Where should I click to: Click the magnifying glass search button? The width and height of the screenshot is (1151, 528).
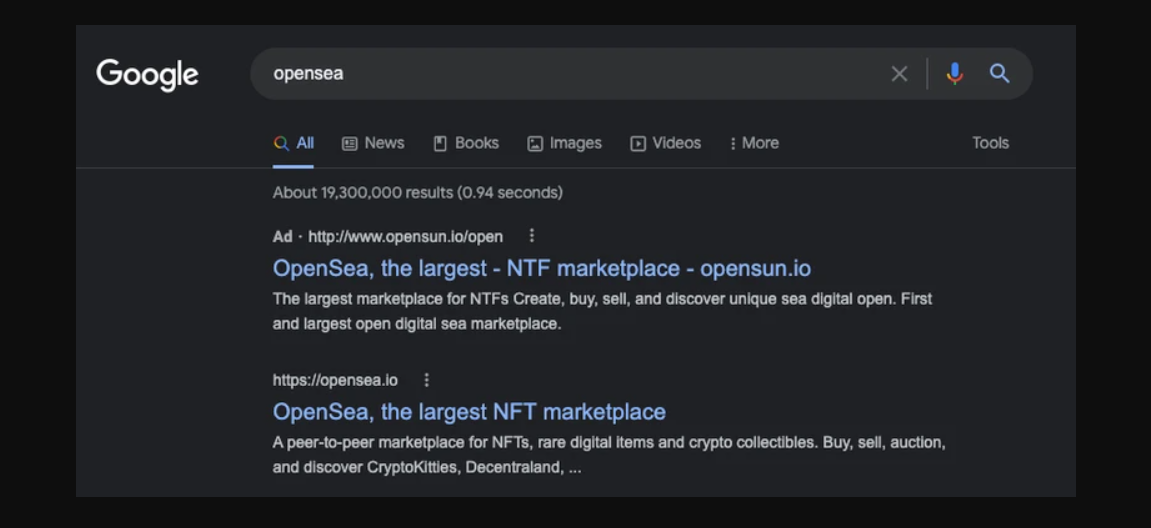click(x=999, y=73)
